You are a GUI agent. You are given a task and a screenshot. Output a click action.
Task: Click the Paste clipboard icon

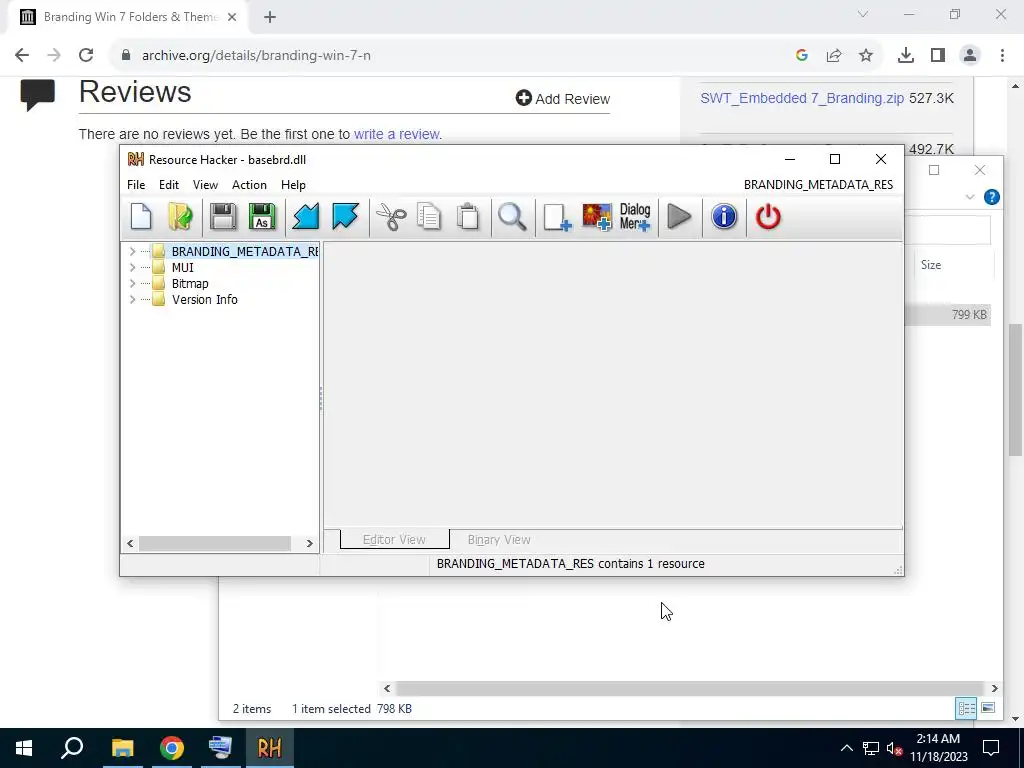(468, 217)
